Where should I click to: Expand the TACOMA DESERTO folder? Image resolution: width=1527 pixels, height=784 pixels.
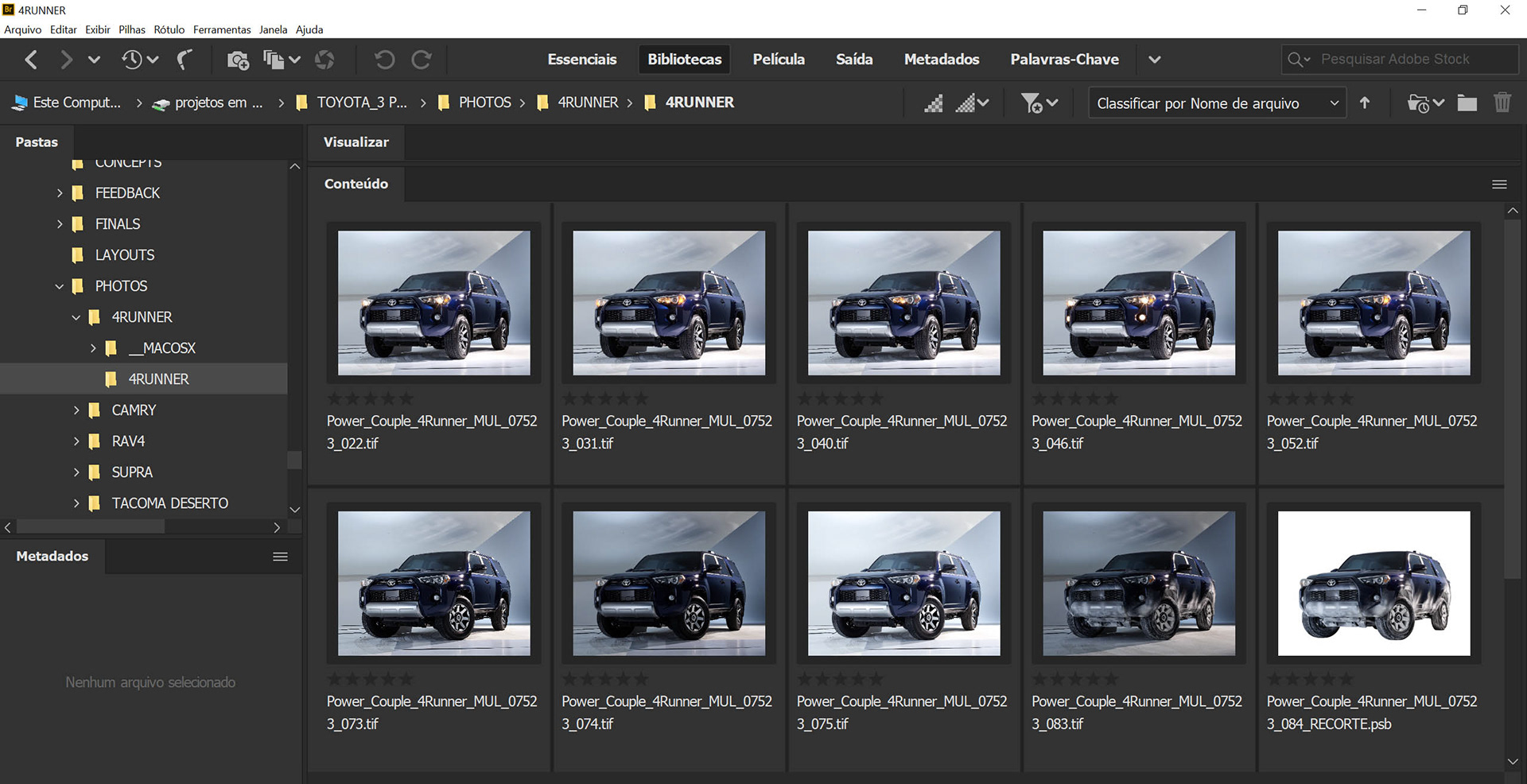76,503
